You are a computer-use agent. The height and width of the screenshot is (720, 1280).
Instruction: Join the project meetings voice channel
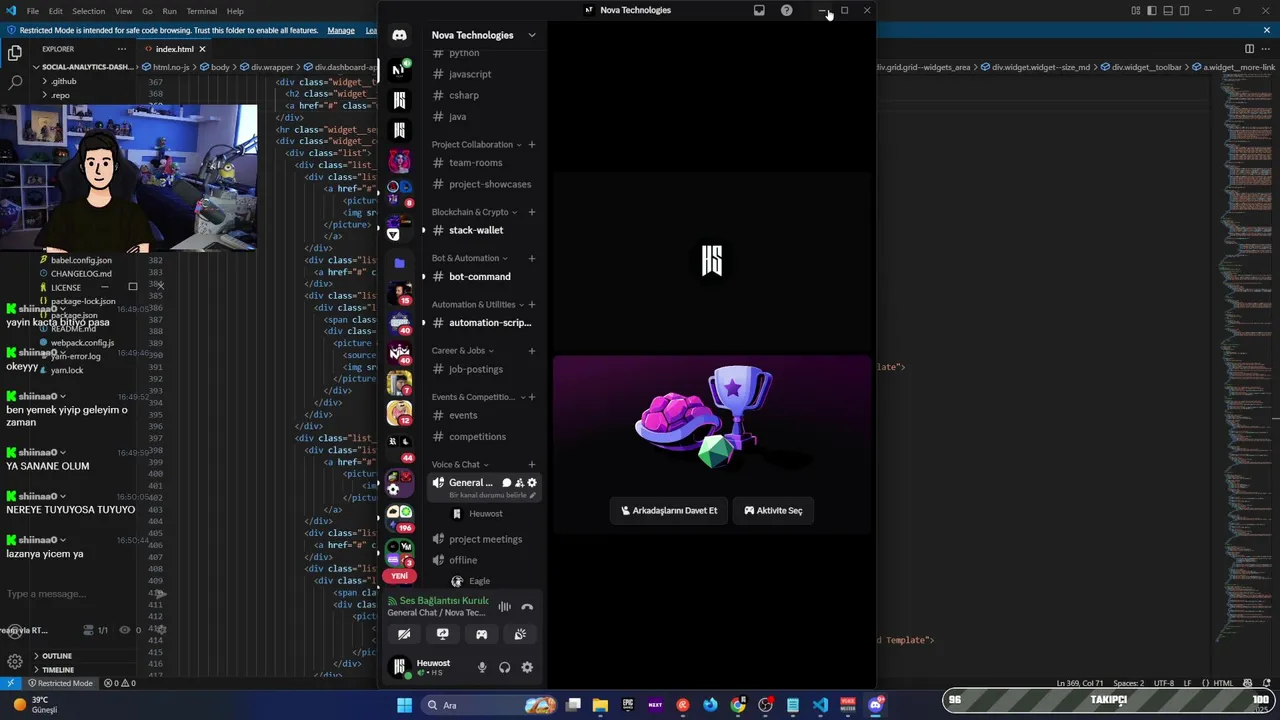485,539
